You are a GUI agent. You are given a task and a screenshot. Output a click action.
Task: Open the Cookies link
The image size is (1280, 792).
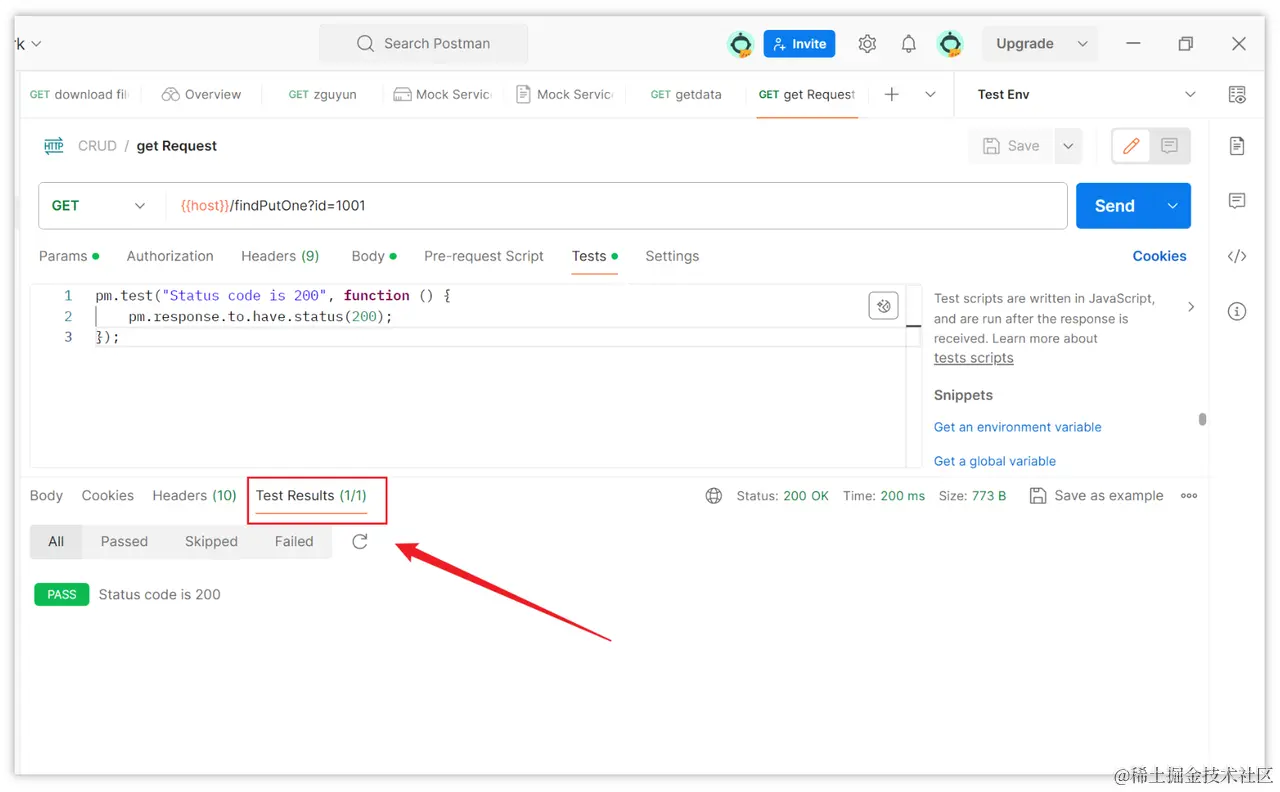click(1159, 256)
